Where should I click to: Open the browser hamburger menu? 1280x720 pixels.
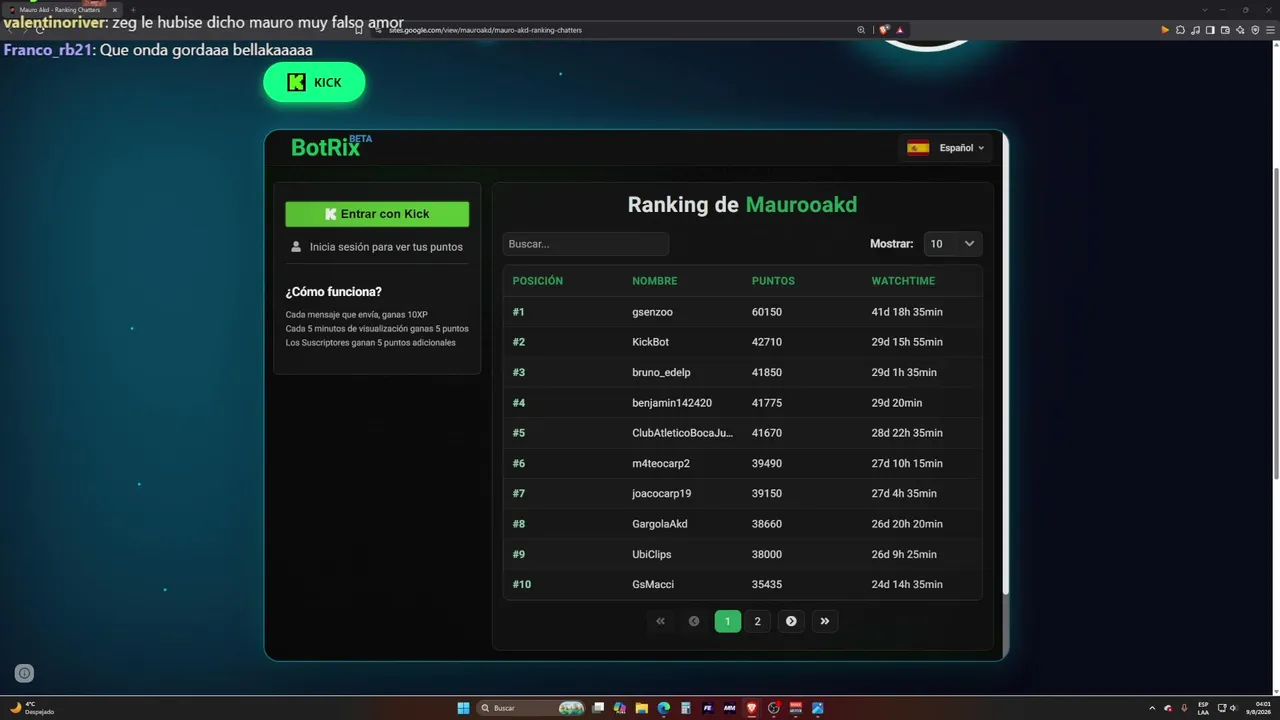(x=1270, y=30)
